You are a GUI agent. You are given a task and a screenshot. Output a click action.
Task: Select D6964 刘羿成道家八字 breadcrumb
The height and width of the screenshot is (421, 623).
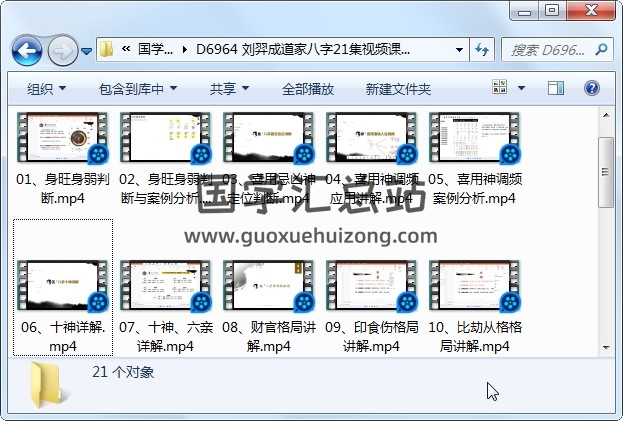(x=303, y=50)
